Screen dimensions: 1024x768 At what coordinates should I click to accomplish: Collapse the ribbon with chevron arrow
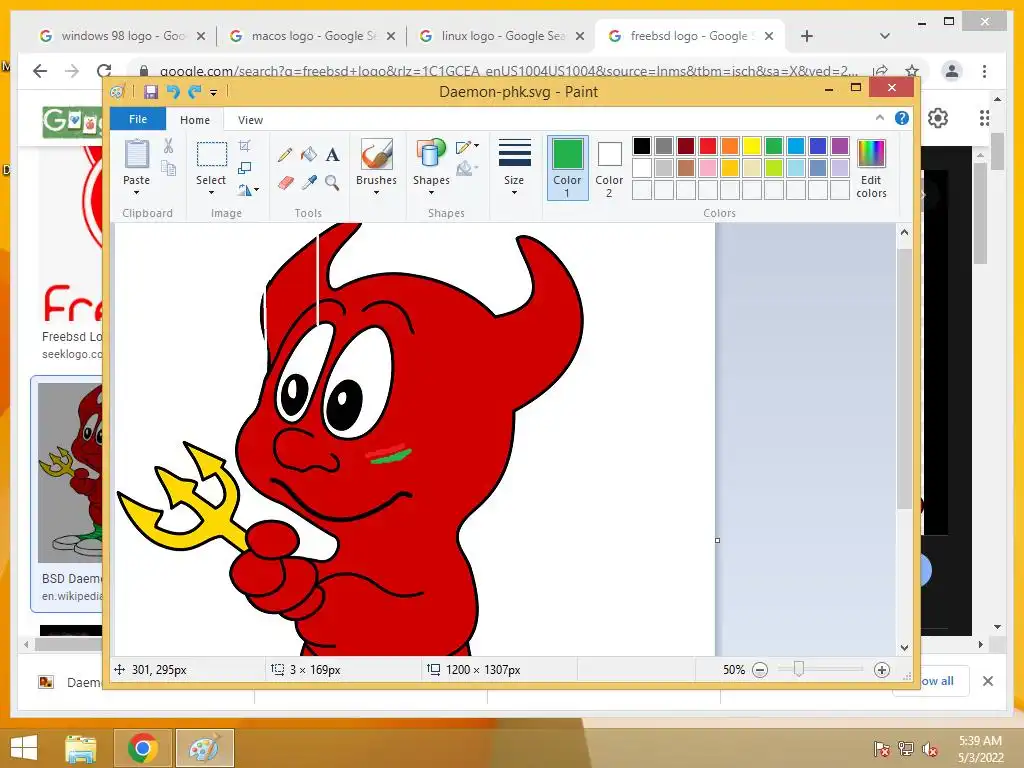(880, 118)
